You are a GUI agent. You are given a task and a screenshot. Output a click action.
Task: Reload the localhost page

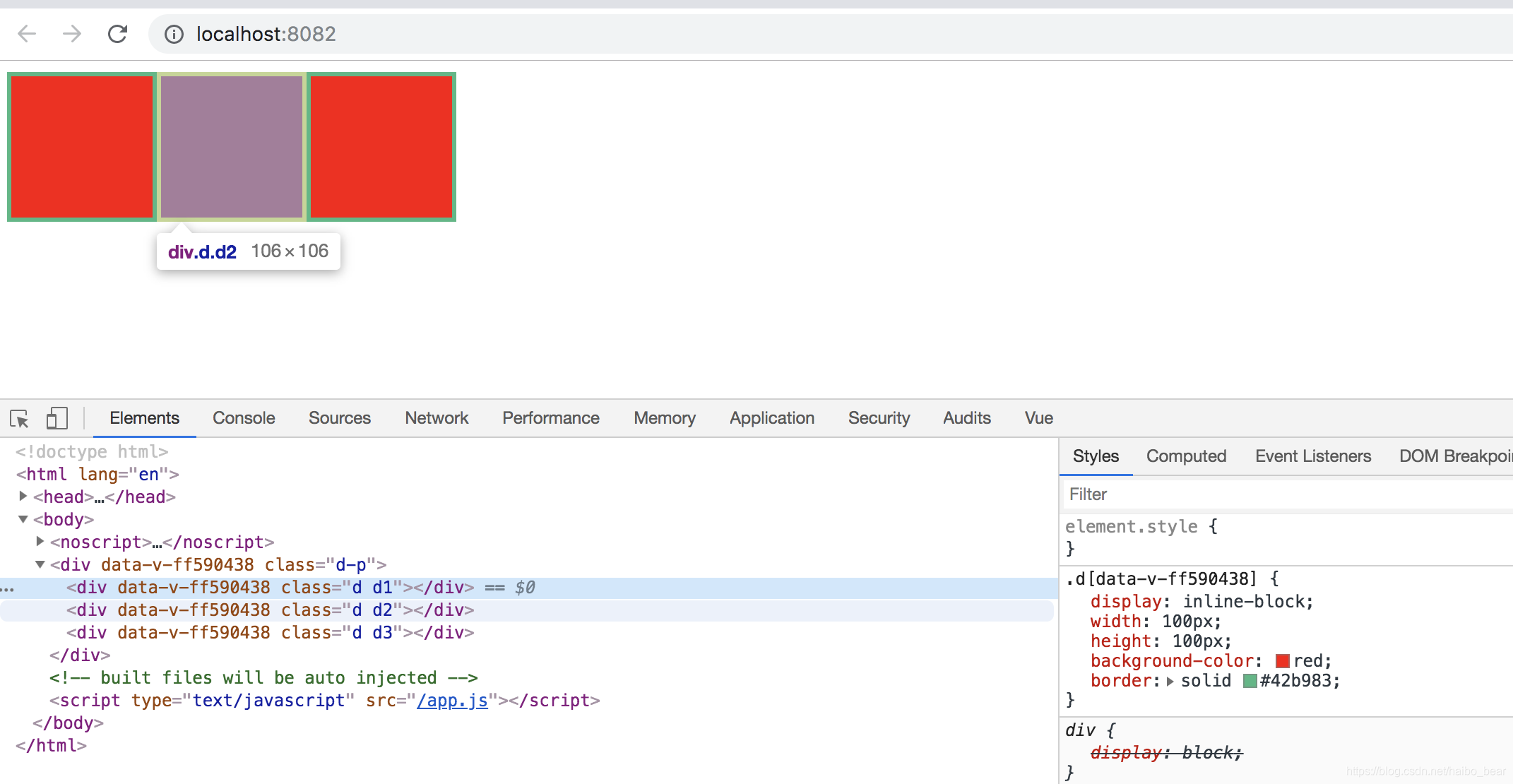click(117, 34)
